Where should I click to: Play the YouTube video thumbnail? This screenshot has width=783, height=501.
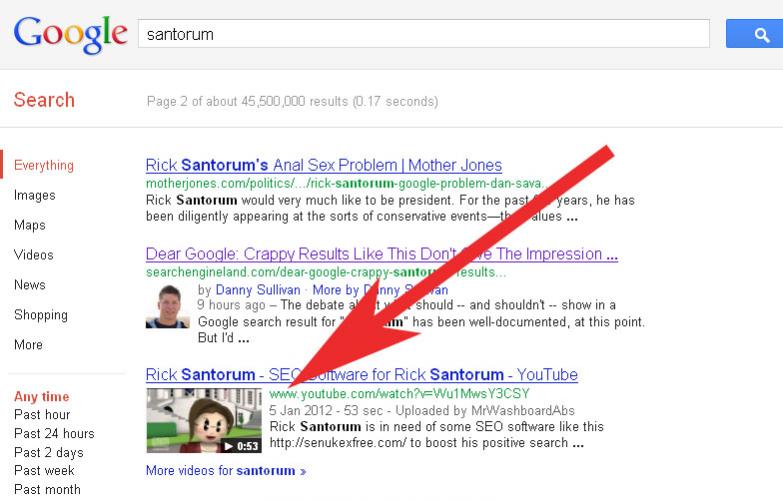pyautogui.click(x=204, y=421)
